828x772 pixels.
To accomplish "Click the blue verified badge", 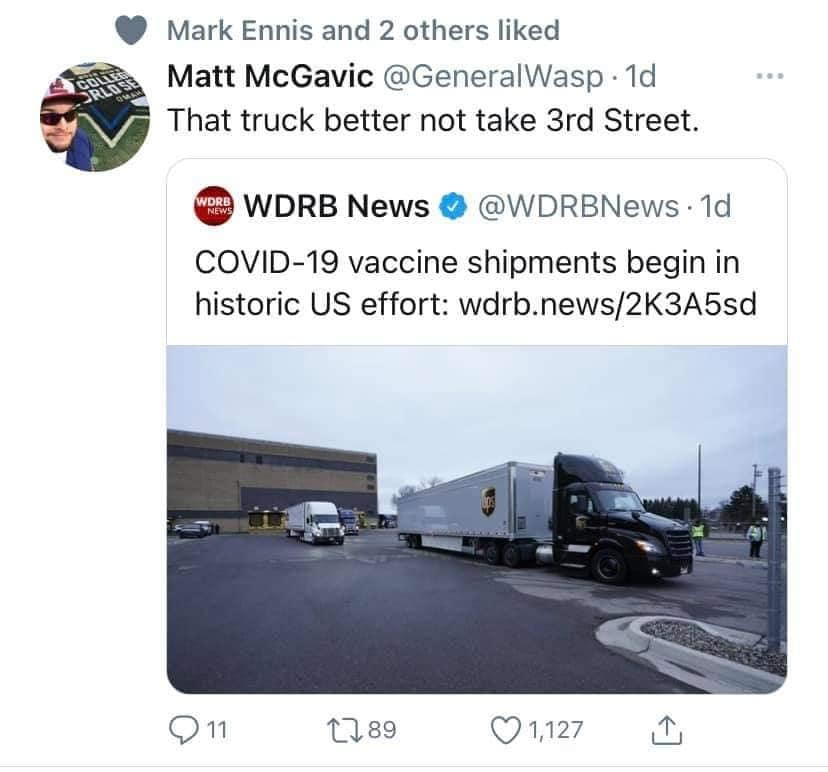I will (x=454, y=206).
